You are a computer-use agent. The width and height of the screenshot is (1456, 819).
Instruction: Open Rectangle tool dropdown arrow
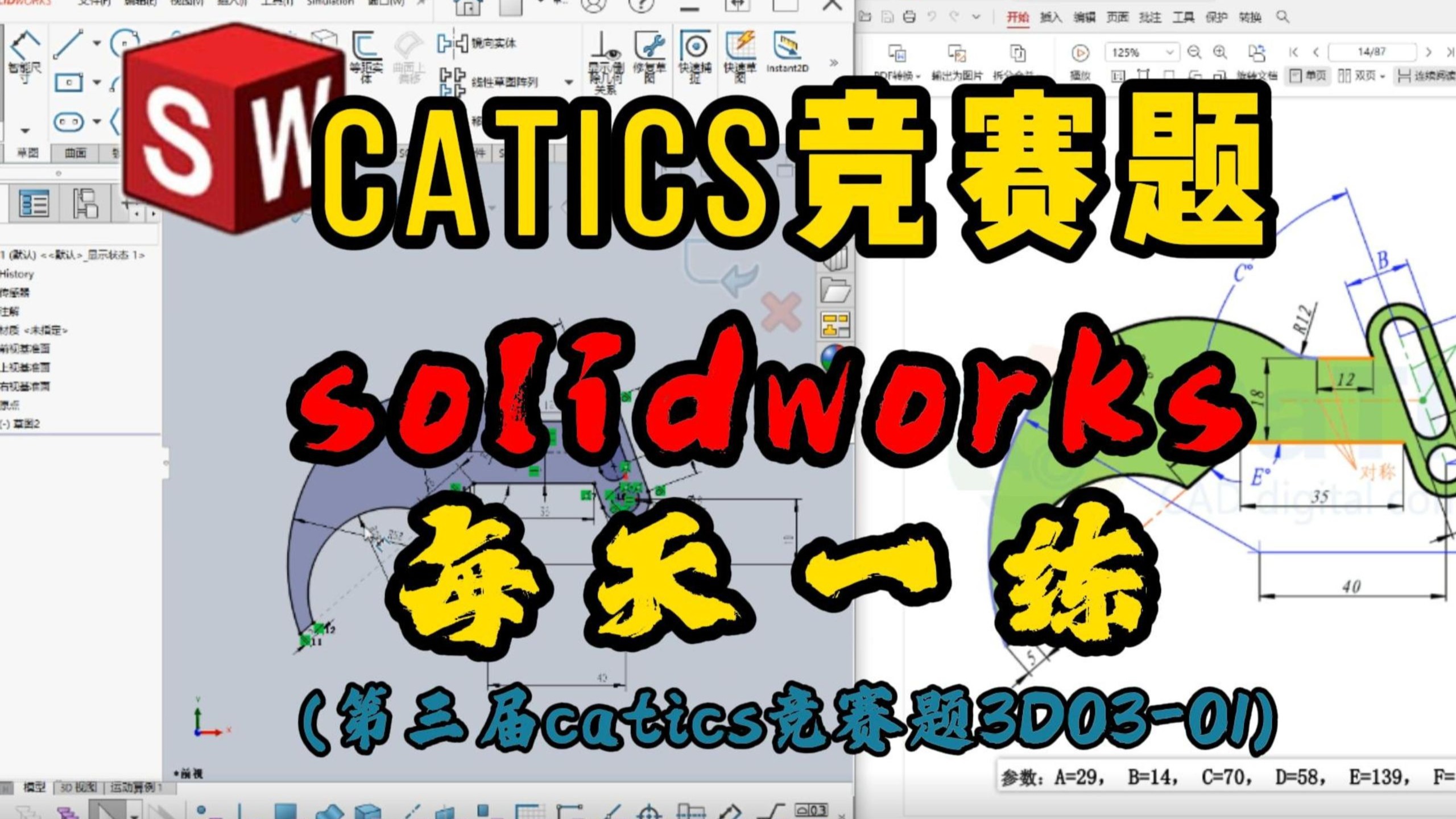97,82
